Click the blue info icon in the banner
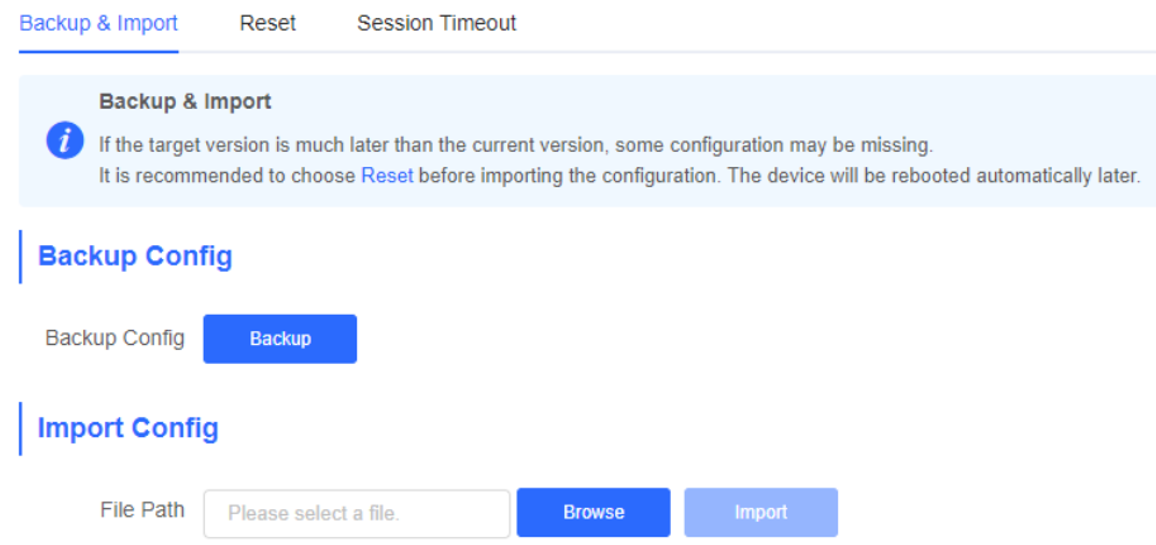The width and height of the screenshot is (1156, 545). coord(65,140)
